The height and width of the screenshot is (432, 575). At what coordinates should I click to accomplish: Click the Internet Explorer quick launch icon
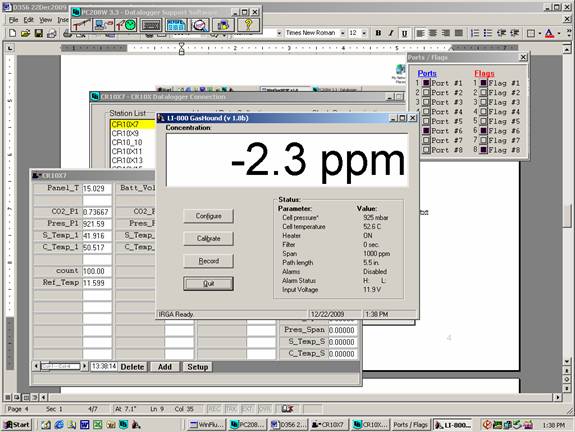(x=59, y=425)
